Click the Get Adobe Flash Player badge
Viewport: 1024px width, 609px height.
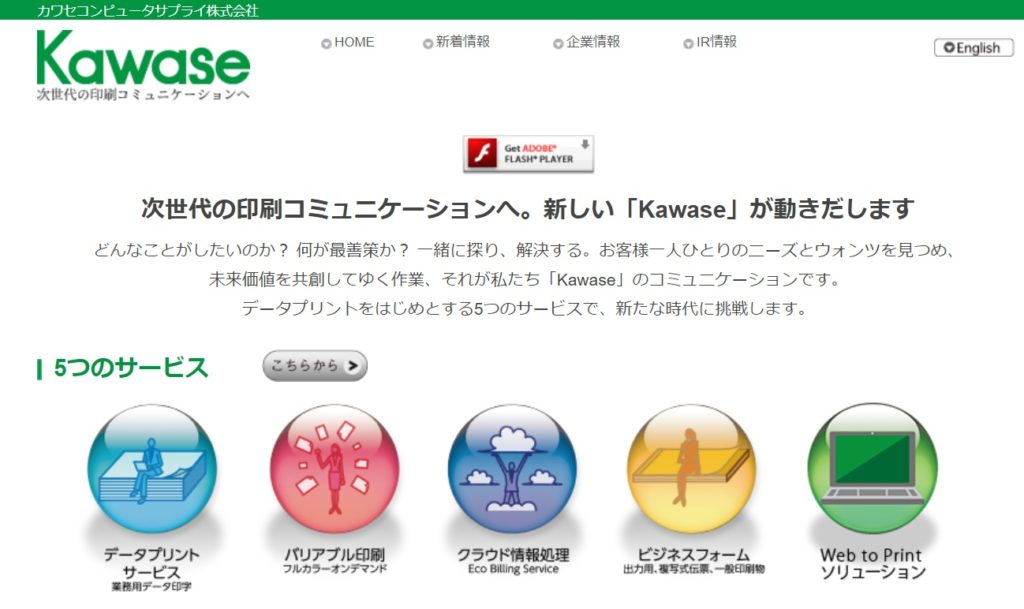click(528, 154)
